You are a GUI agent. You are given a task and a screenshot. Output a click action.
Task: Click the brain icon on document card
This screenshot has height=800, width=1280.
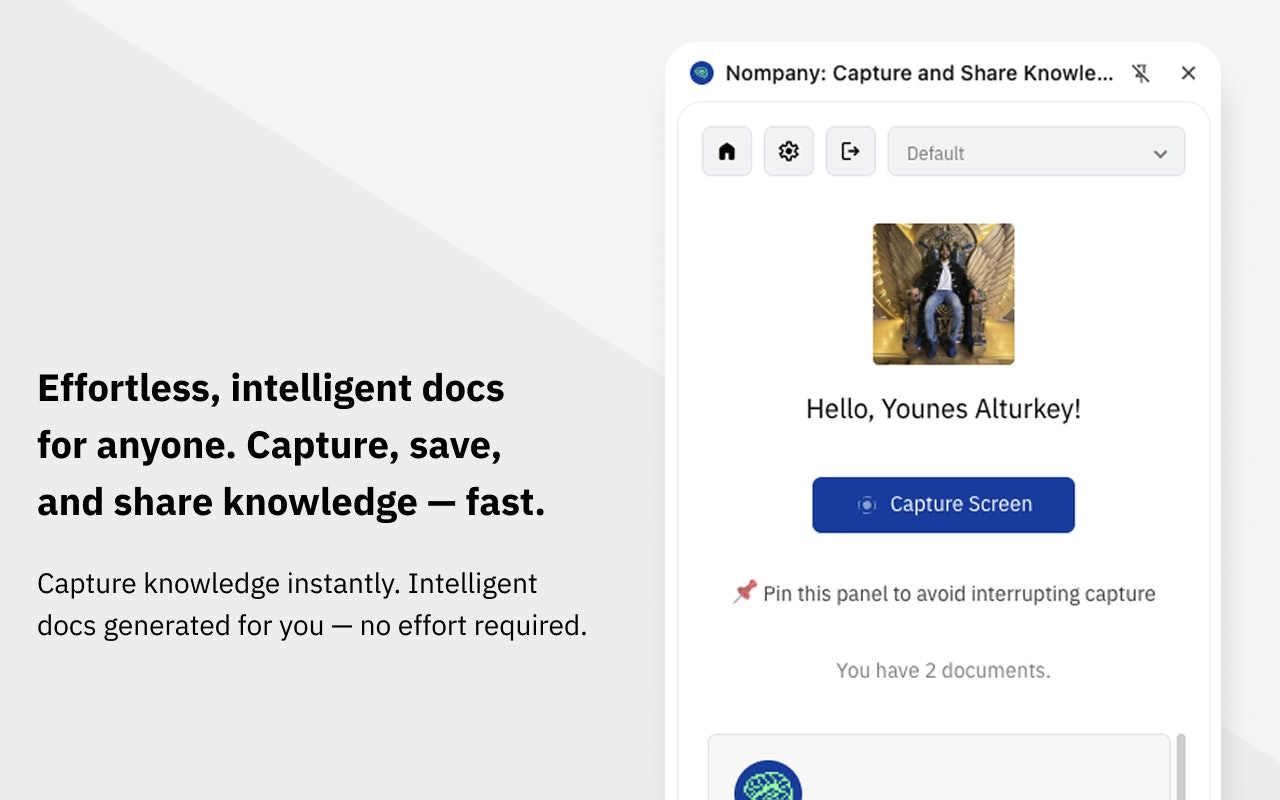pos(768,783)
